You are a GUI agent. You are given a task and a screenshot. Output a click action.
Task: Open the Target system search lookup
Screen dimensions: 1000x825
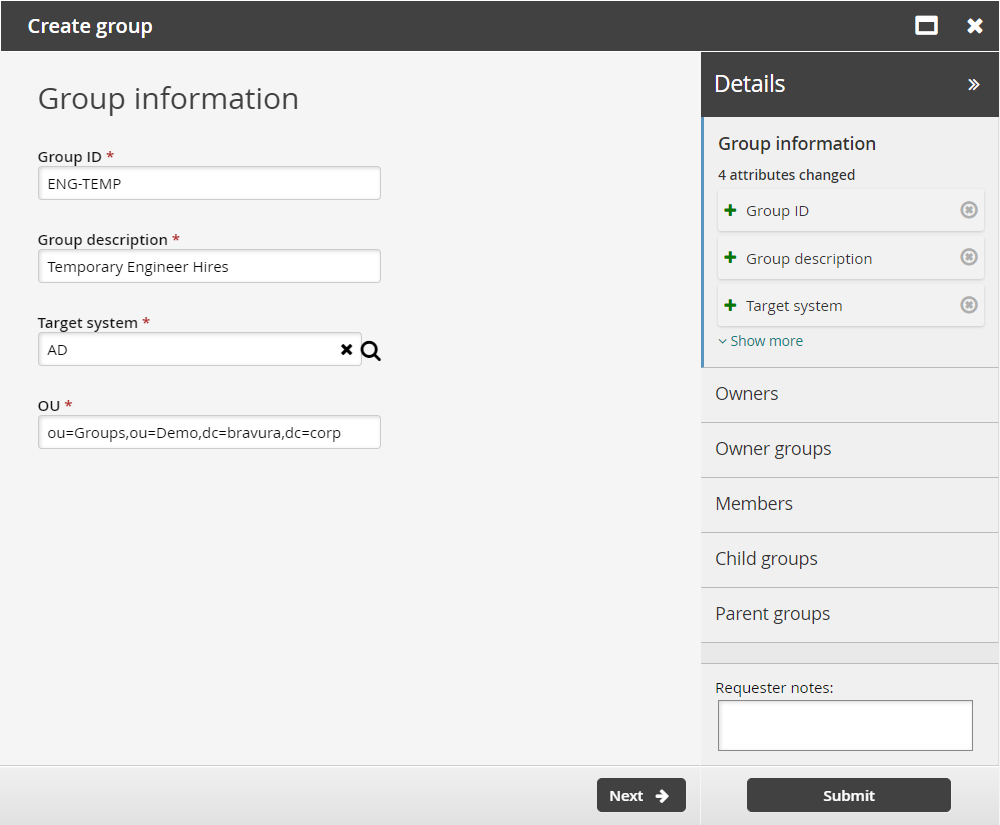coord(370,350)
